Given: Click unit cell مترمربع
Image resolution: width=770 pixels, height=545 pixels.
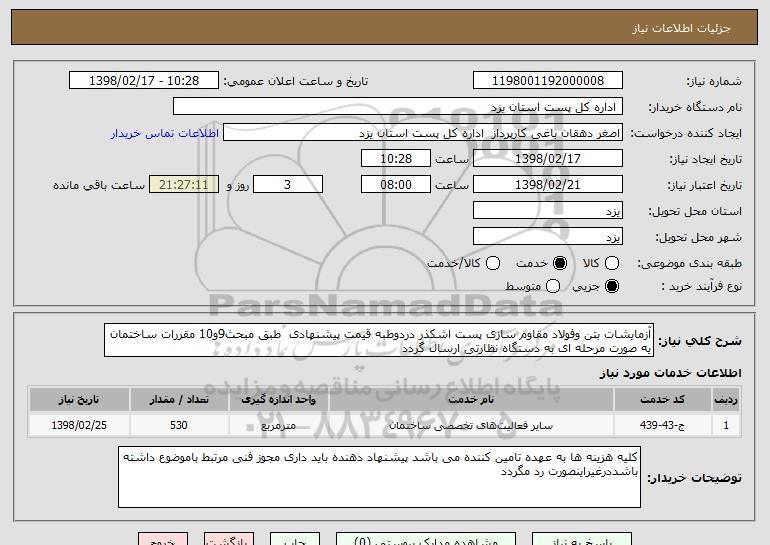Looking at the screenshot, I should [278, 425].
